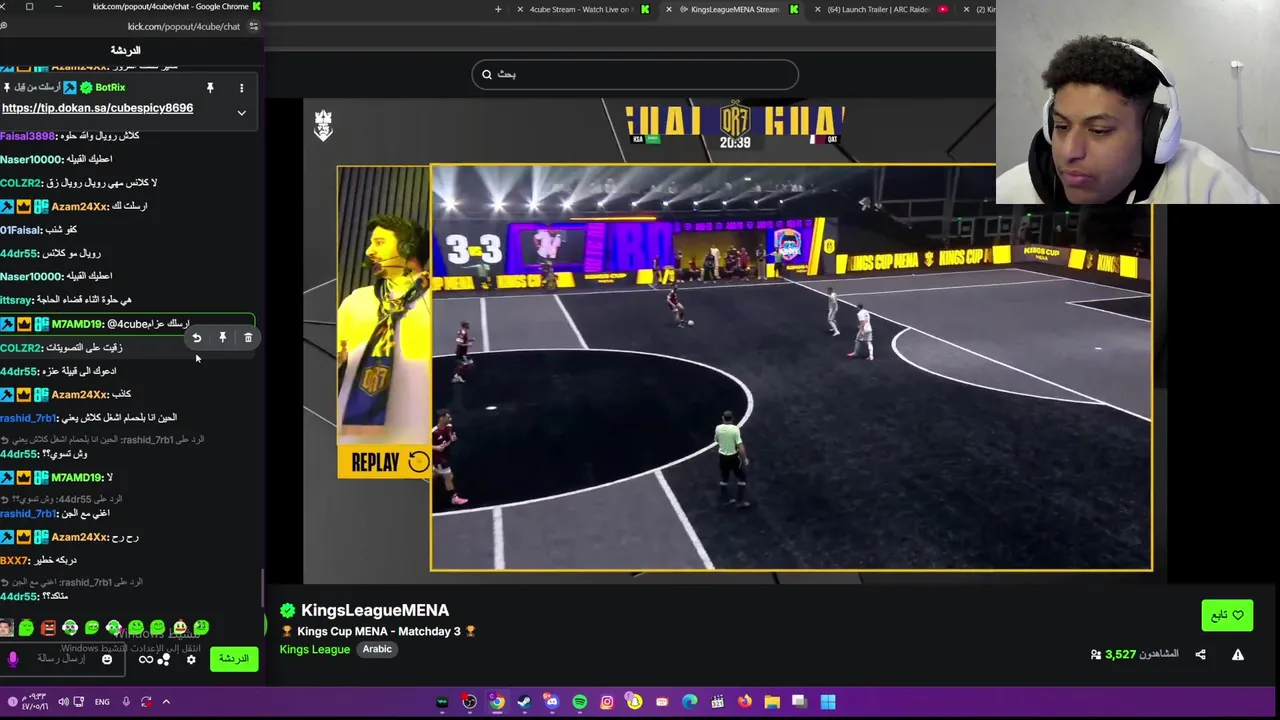Click username Faisal3898 in chat

27,136
